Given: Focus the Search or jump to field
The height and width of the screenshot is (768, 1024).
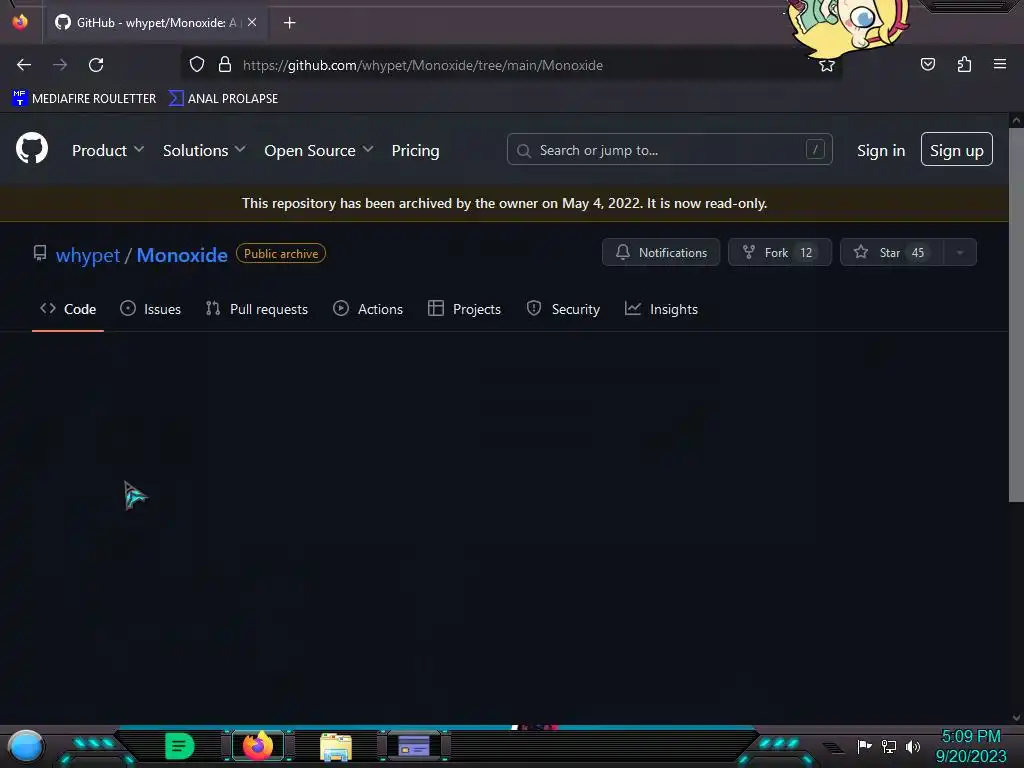Looking at the screenshot, I should click(669, 150).
